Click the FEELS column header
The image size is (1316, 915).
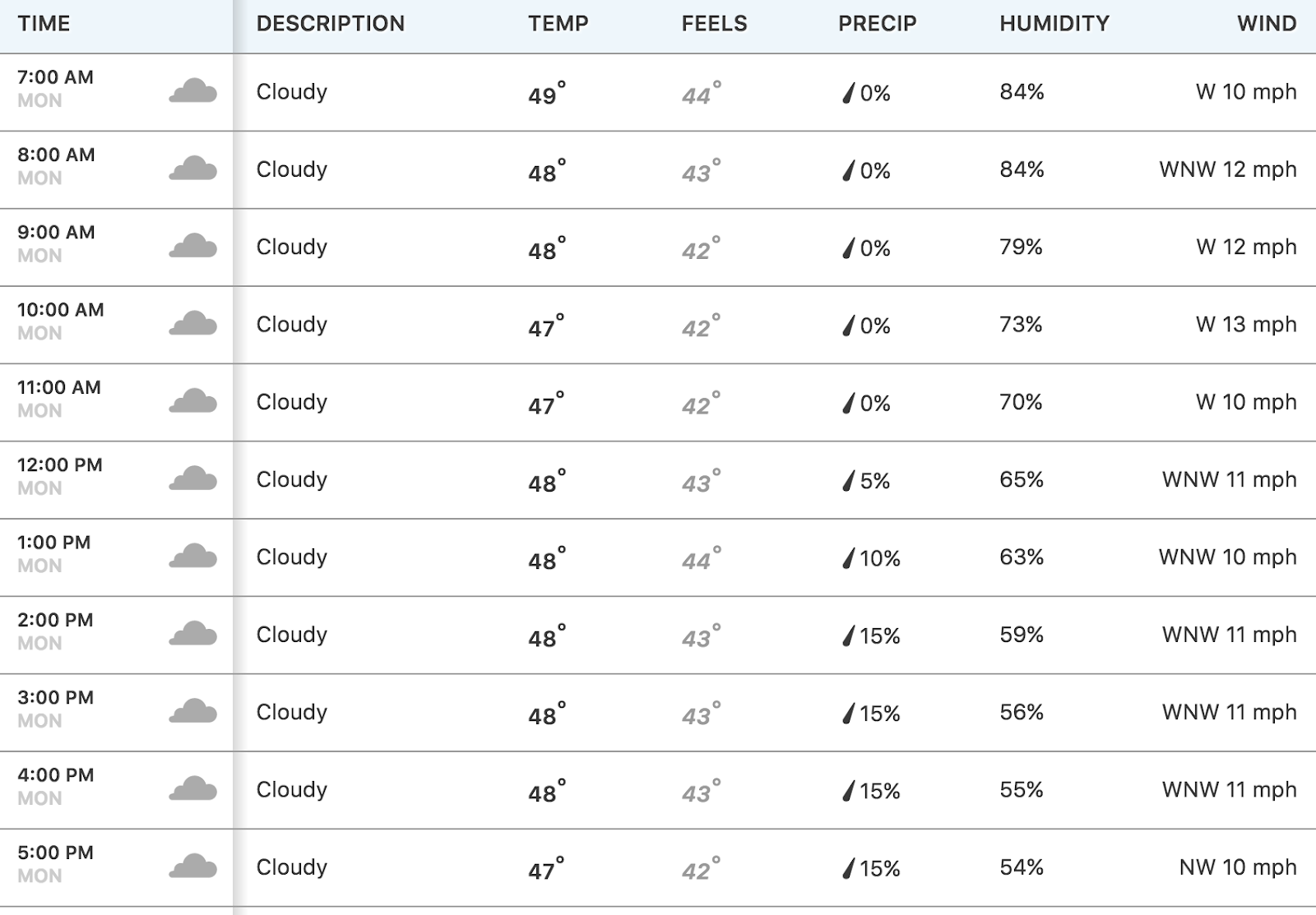[x=714, y=24]
